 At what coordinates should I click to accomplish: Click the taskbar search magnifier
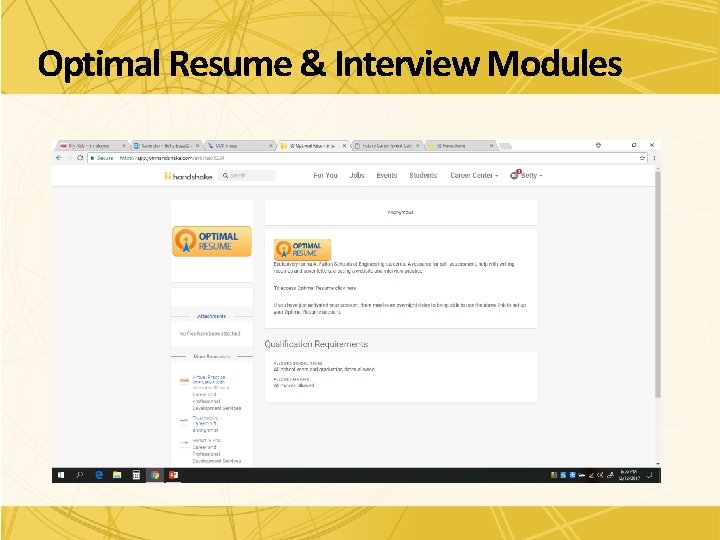(80, 475)
